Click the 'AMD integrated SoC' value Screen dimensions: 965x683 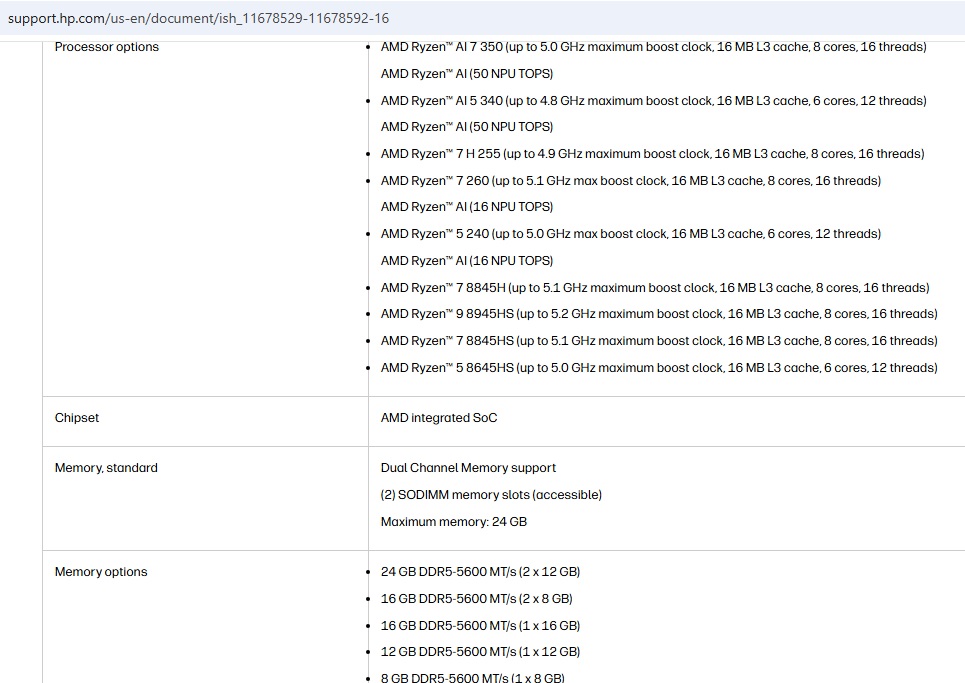[439, 418]
